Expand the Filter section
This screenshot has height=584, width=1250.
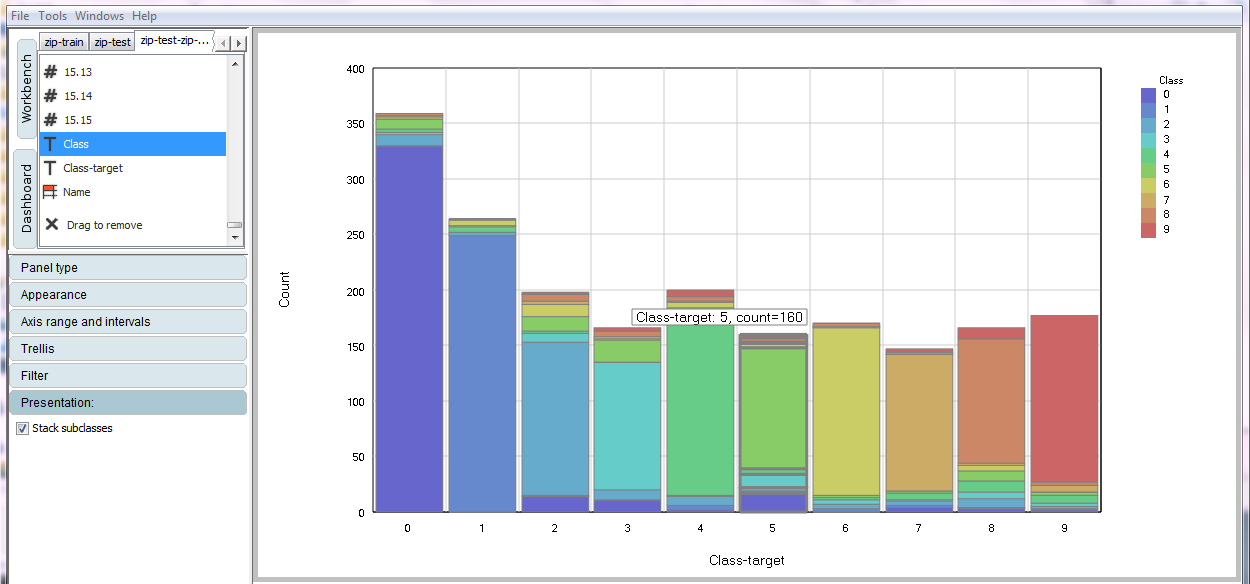(127, 376)
